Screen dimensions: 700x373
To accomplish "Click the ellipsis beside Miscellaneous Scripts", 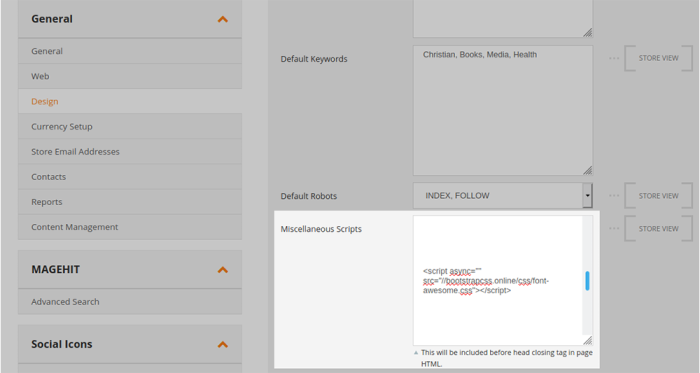I will [x=614, y=229].
